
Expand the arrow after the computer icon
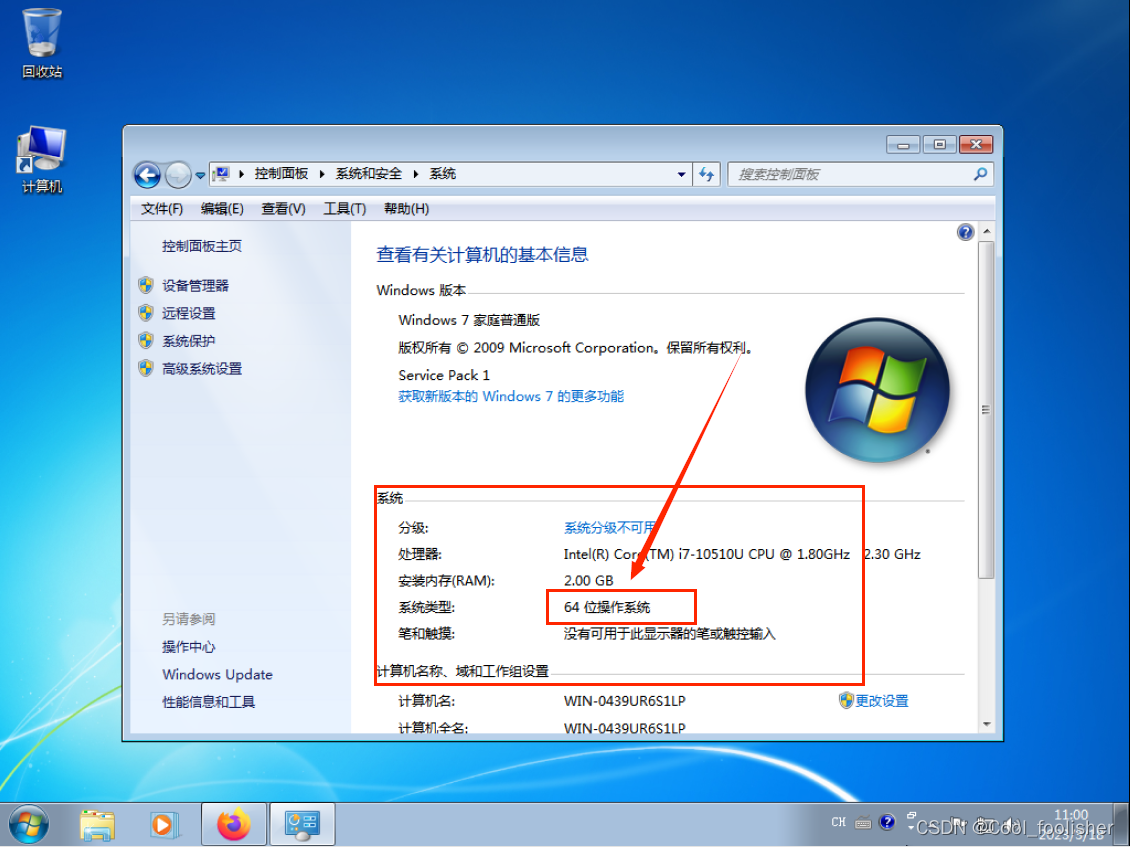[241, 174]
